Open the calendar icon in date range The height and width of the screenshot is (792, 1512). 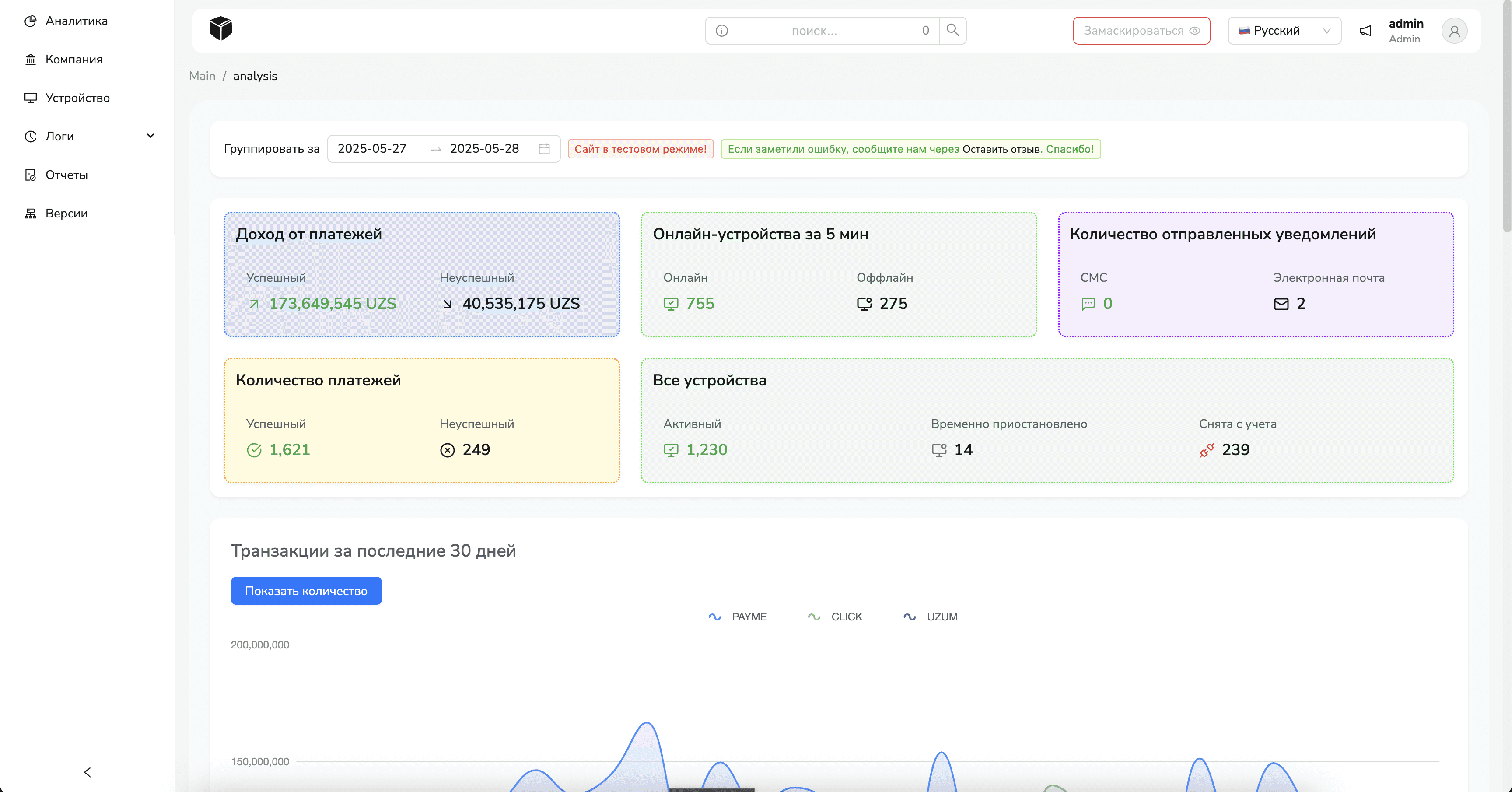click(544, 148)
